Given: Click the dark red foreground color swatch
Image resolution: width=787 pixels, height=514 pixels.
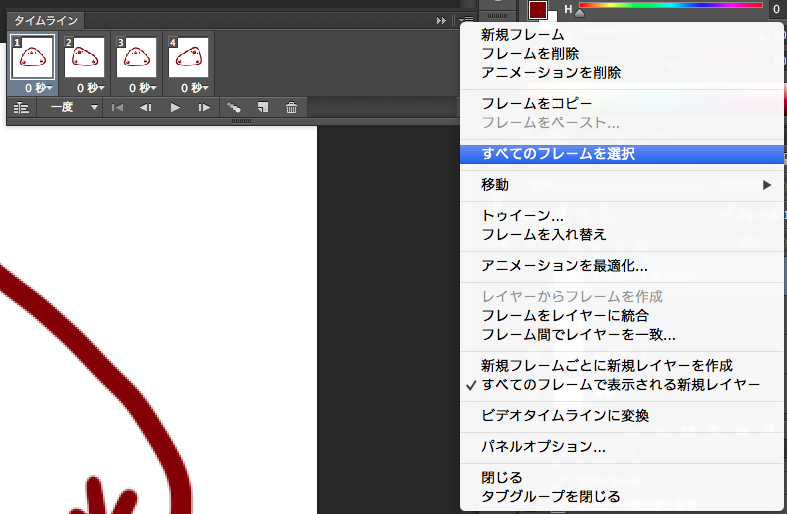Looking at the screenshot, I should (538, 10).
